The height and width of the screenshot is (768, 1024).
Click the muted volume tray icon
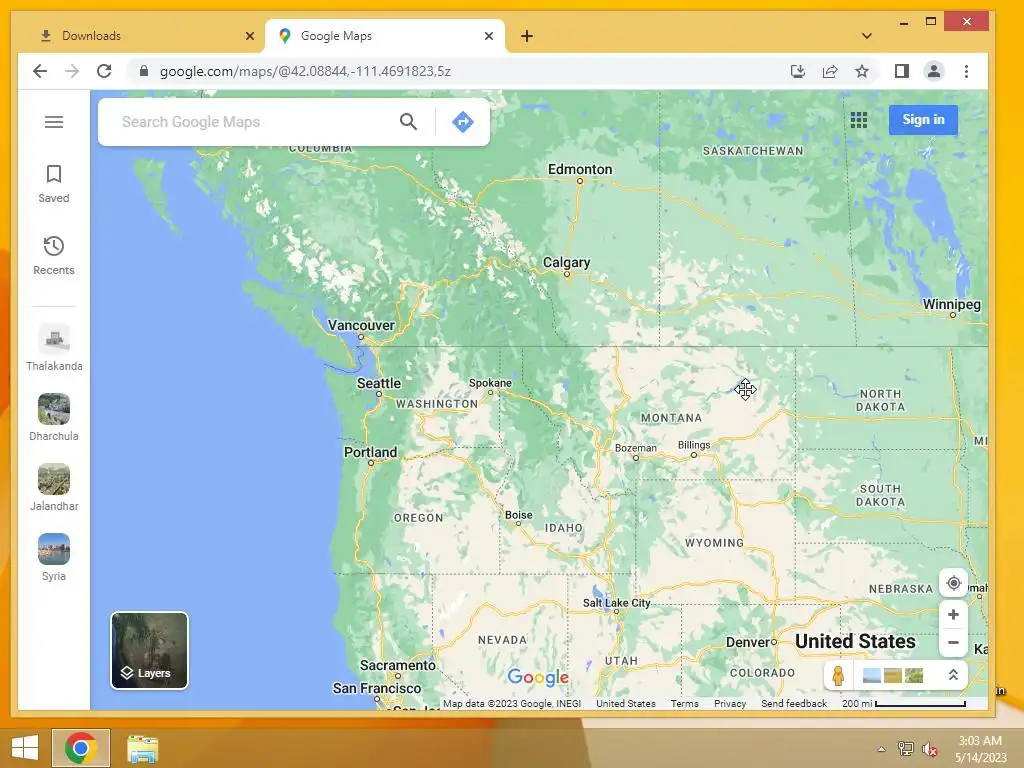[929, 749]
